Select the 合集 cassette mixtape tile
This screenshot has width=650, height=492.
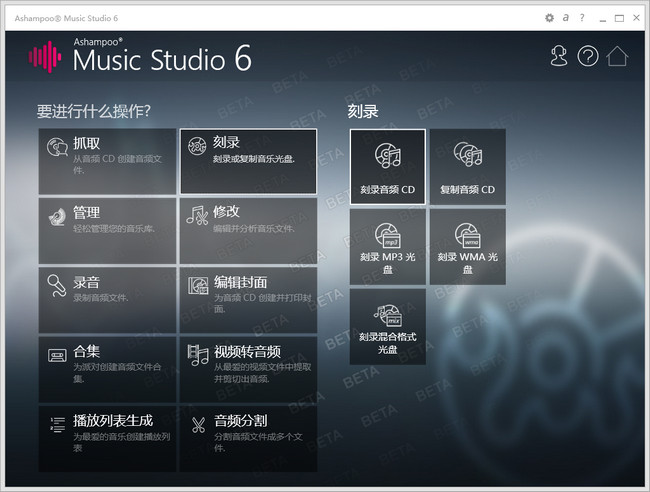click(107, 369)
